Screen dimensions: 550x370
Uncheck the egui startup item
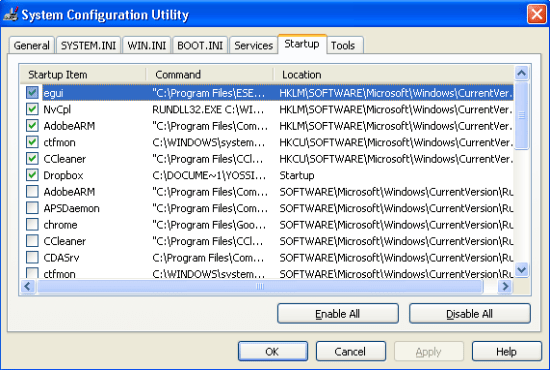point(32,93)
